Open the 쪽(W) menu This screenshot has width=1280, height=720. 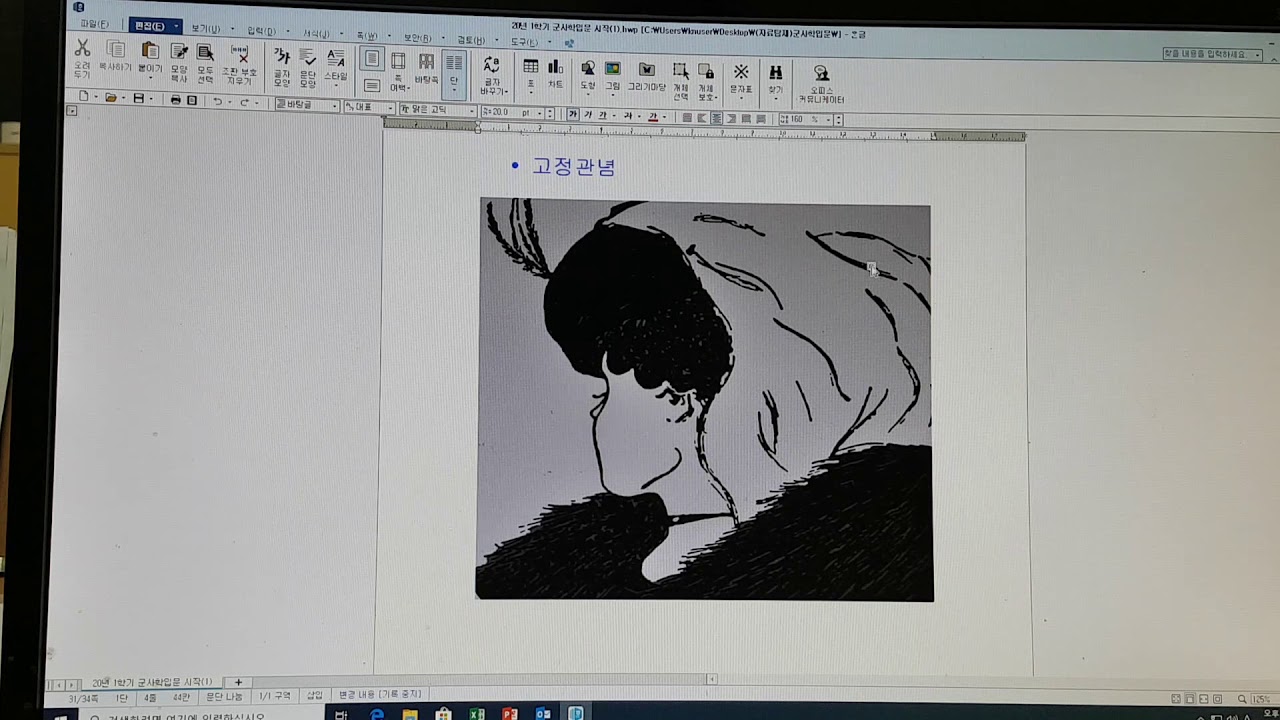[x=367, y=36]
